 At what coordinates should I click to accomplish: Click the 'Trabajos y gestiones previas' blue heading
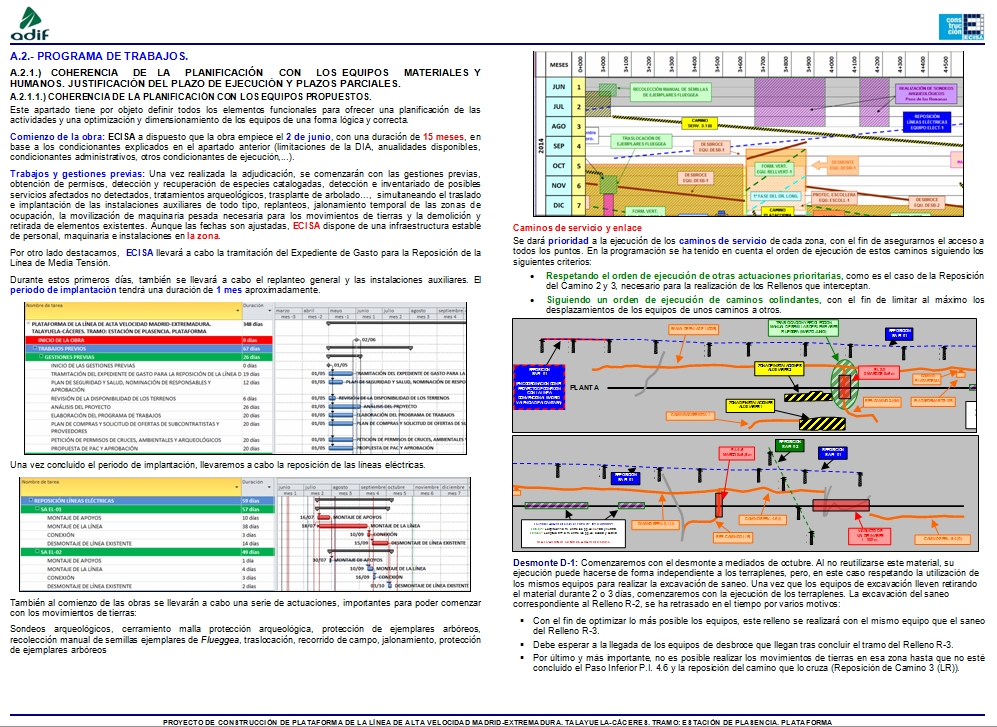click(x=77, y=174)
